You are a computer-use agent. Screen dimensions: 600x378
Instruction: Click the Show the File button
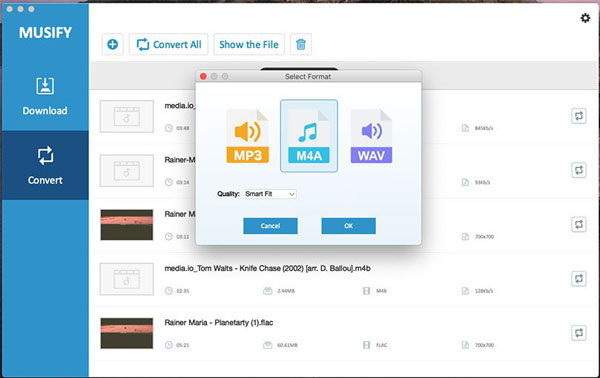[x=249, y=44]
